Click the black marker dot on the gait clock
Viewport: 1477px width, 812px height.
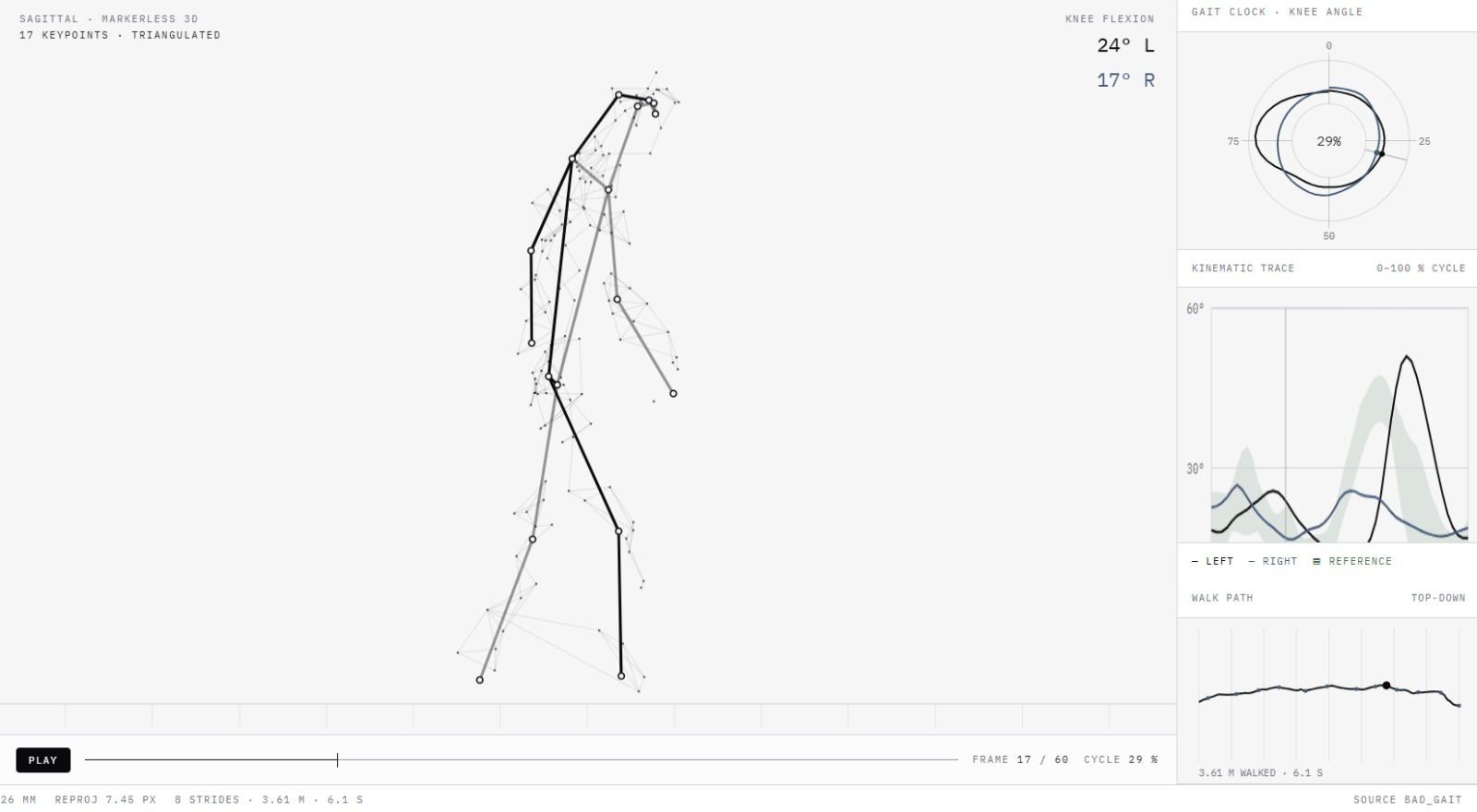[x=1381, y=153]
